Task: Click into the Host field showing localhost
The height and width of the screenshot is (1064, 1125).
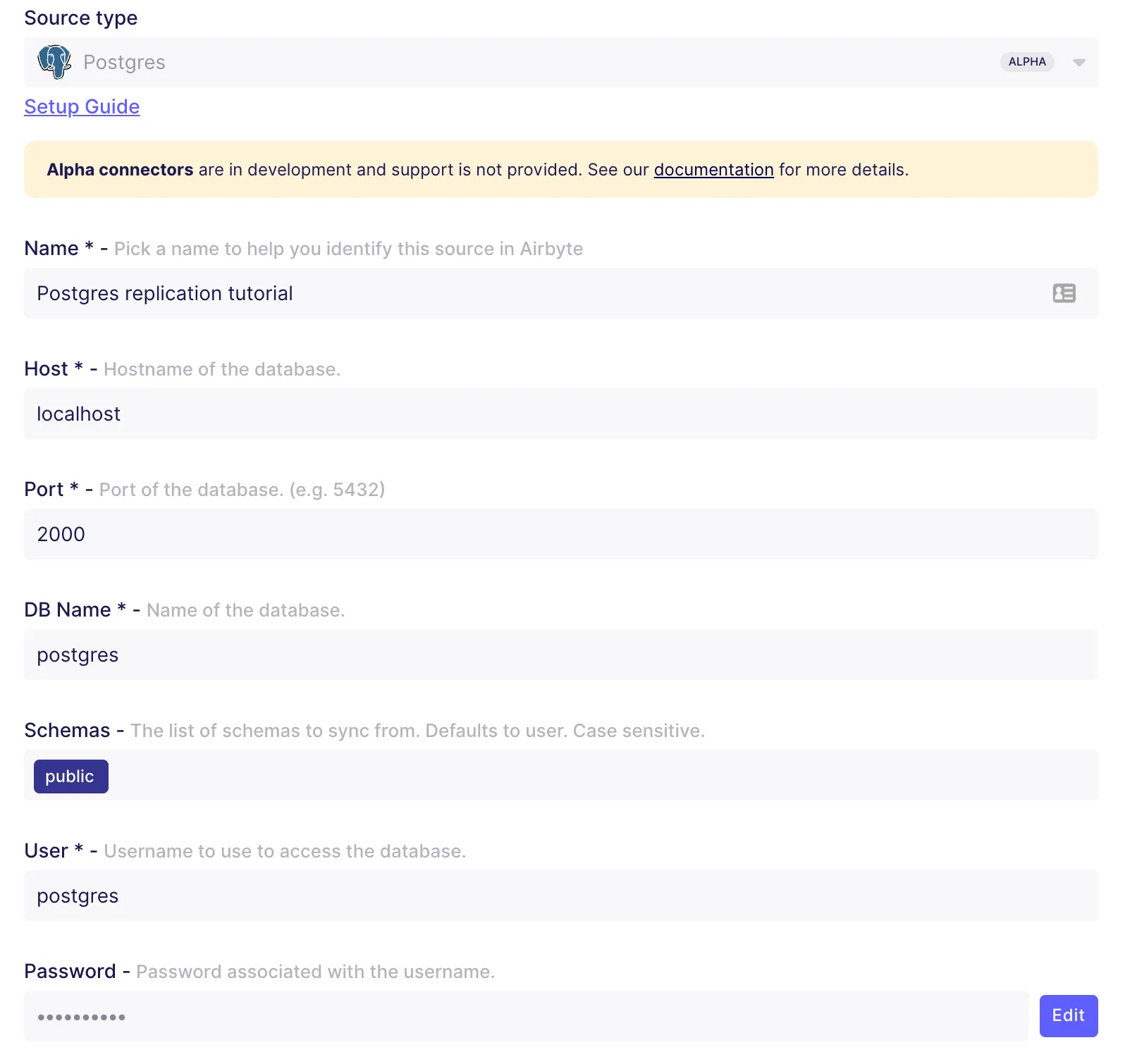Action: coord(561,414)
